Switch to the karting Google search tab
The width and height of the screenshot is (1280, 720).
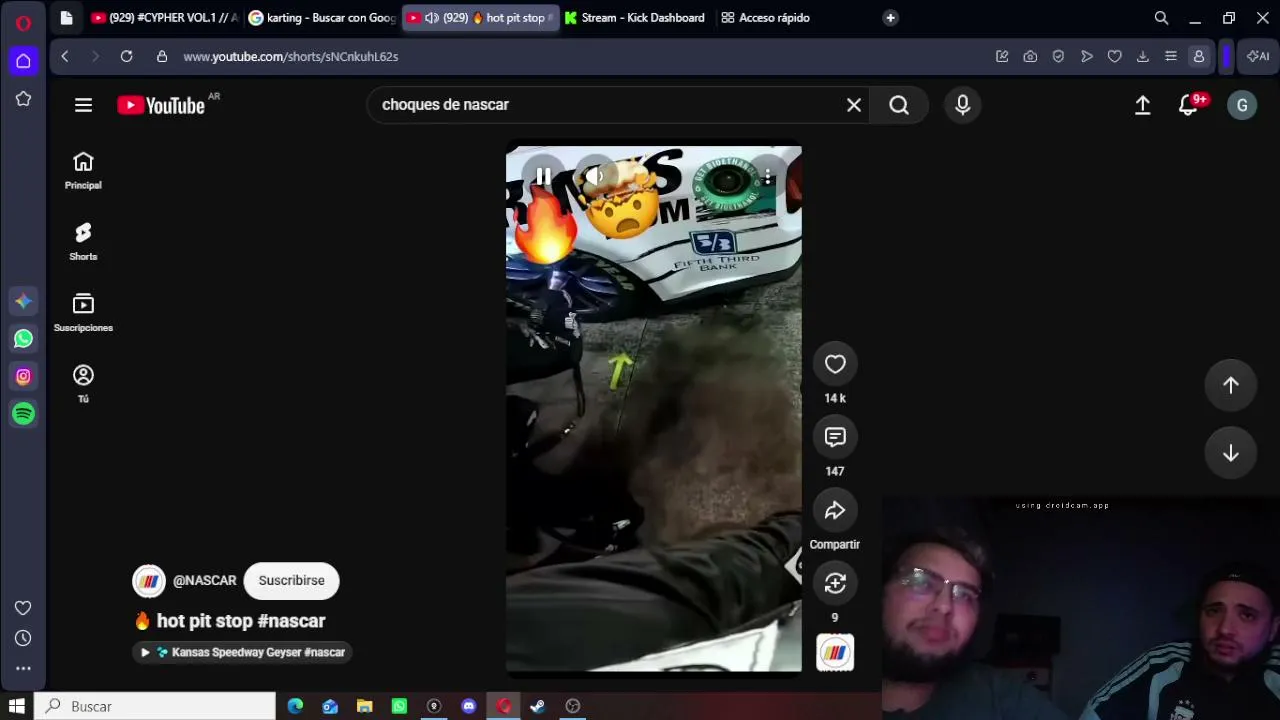pos(322,18)
